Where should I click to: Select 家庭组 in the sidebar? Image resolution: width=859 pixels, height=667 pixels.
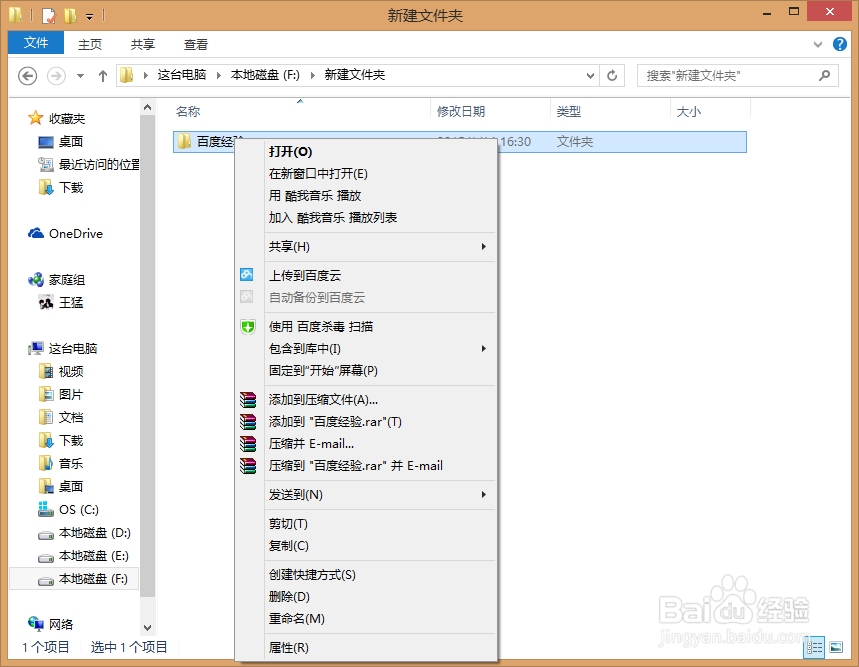point(57,280)
